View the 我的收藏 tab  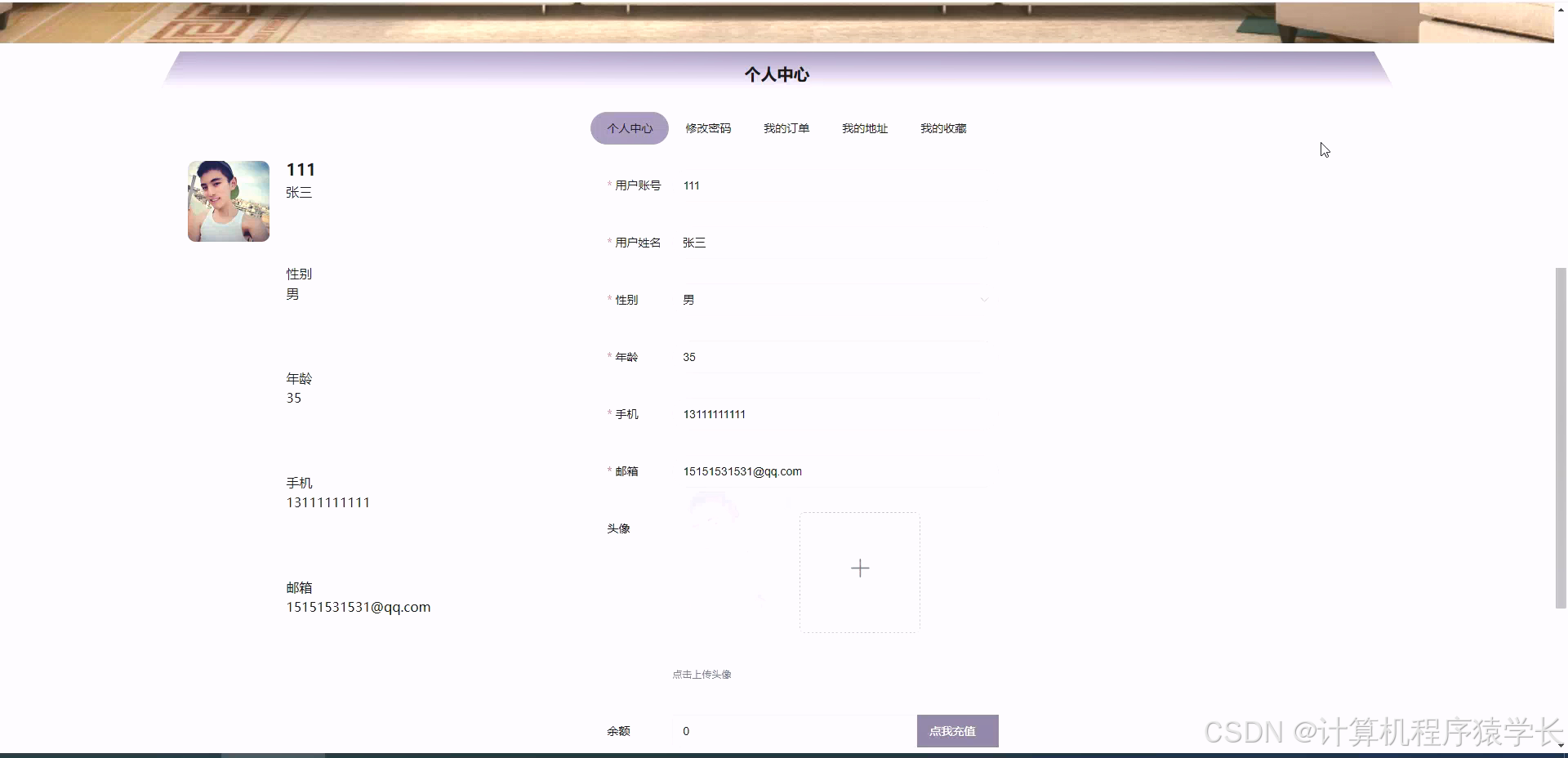point(942,128)
